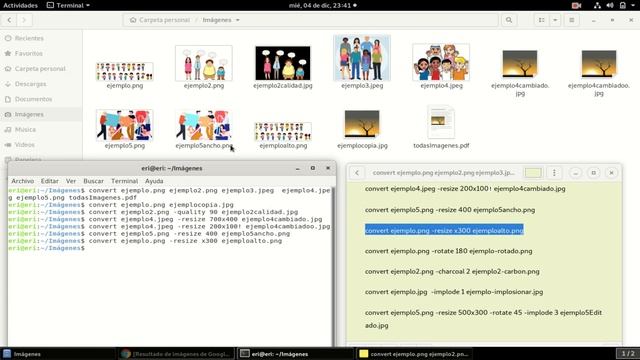Open Buscar menu in terminal

coord(93,181)
